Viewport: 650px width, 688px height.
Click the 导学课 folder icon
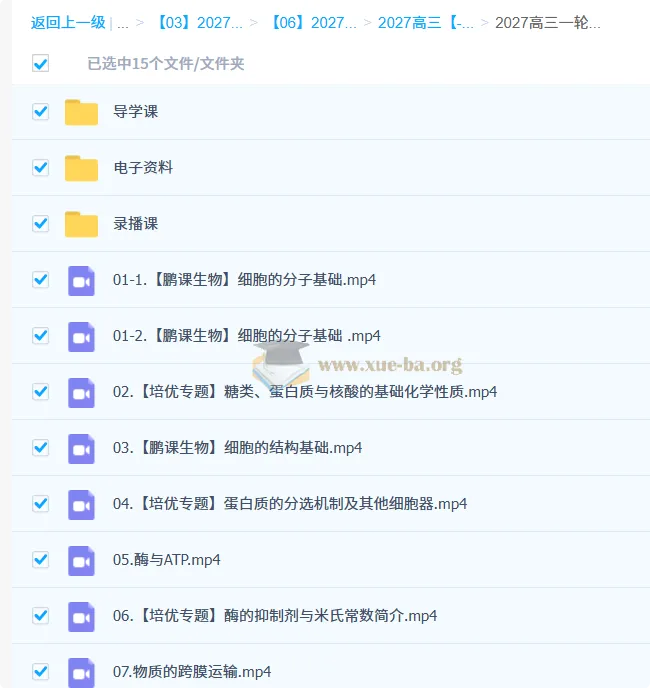81,112
